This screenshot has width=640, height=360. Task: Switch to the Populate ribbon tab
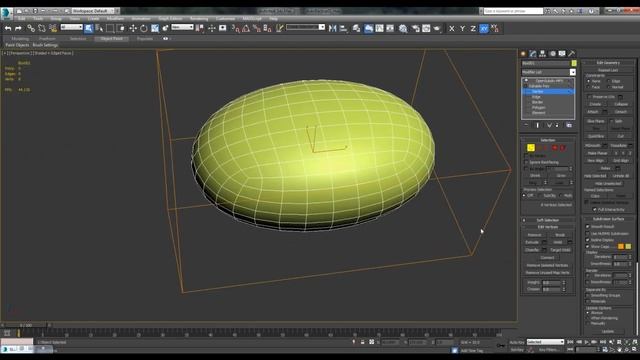[144, 39]
